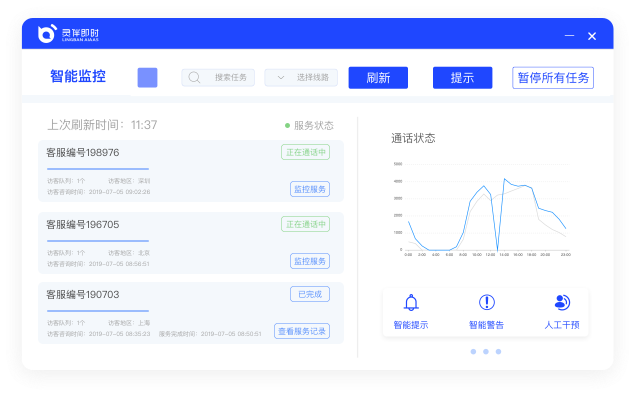635x396 pixels.
Task: Click 访客地区: 深圳 text
Action: 129,181
